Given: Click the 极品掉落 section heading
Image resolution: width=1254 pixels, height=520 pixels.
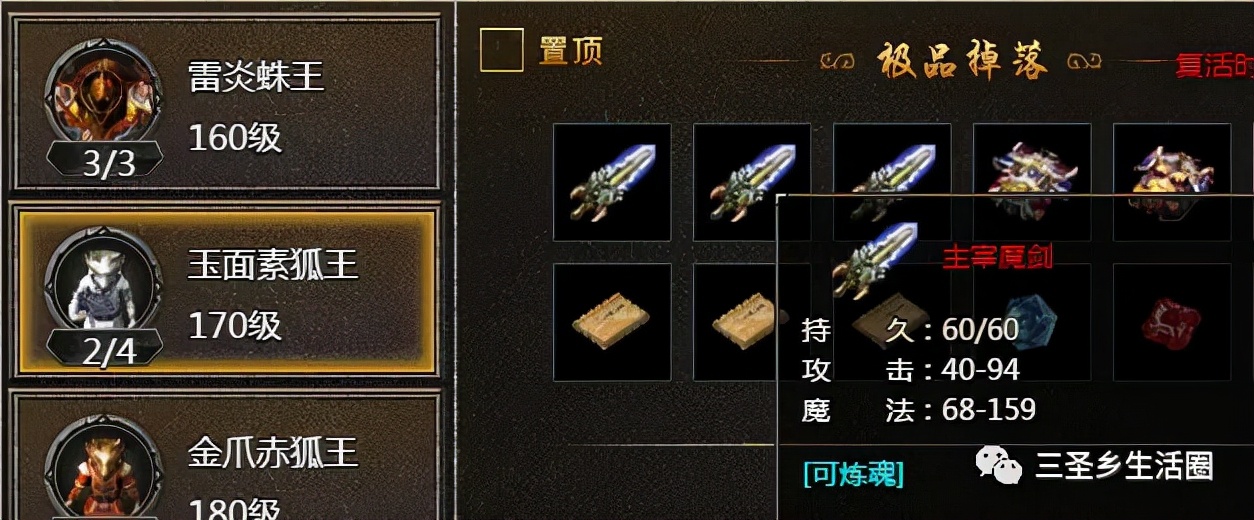Looking at the screenshot, I should click(963, 61).
